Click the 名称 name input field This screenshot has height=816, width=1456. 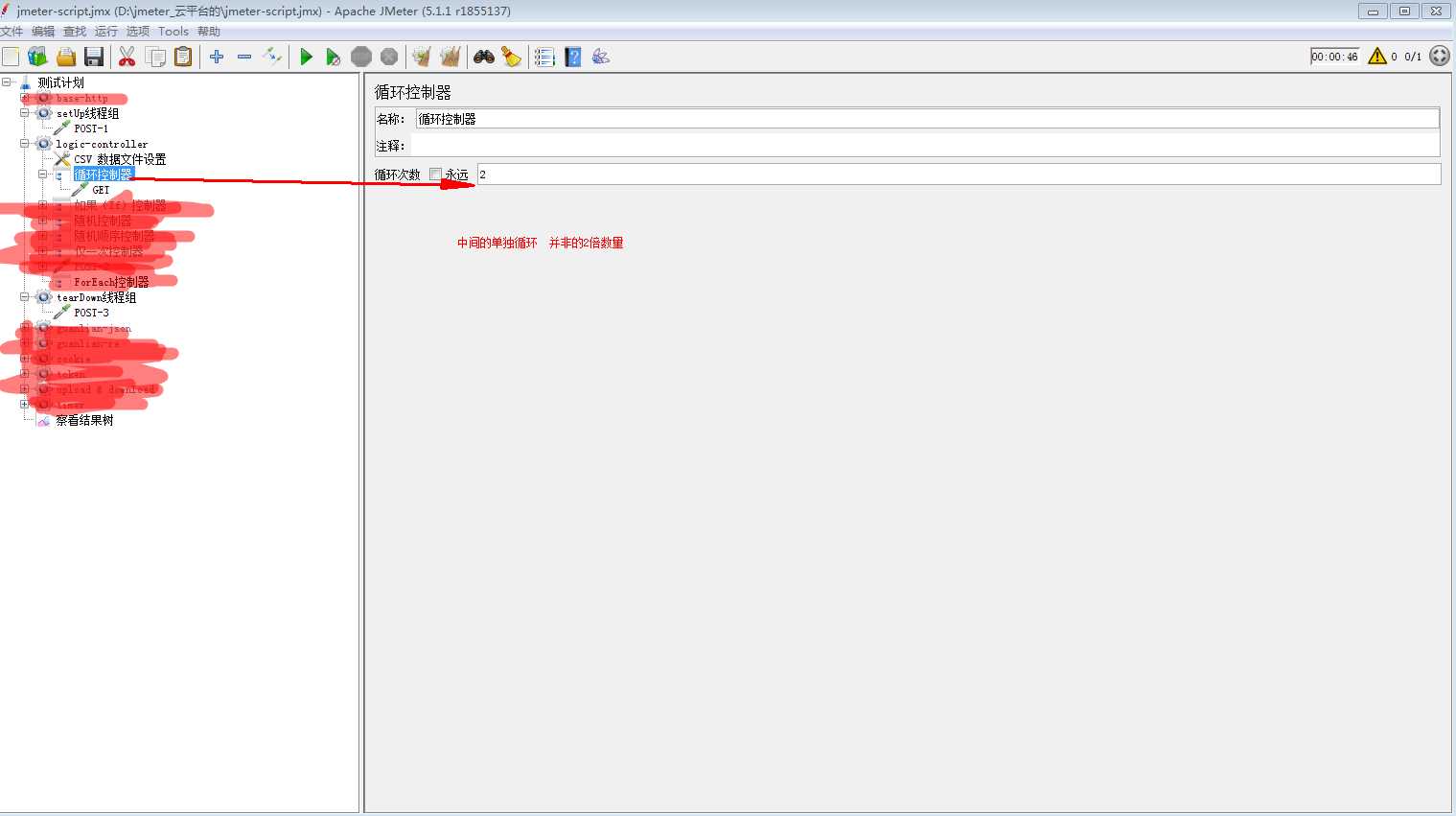click(x=927, y=119)
